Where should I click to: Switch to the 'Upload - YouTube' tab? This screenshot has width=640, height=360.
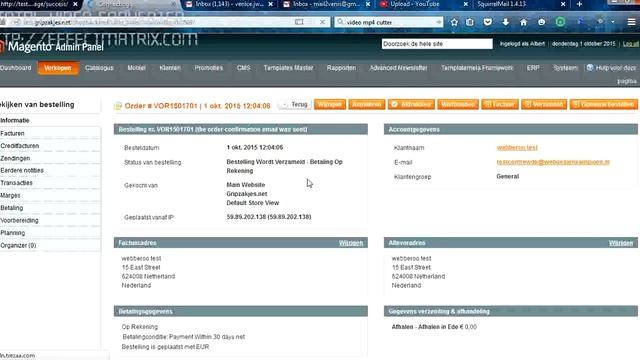click(415, 4)
